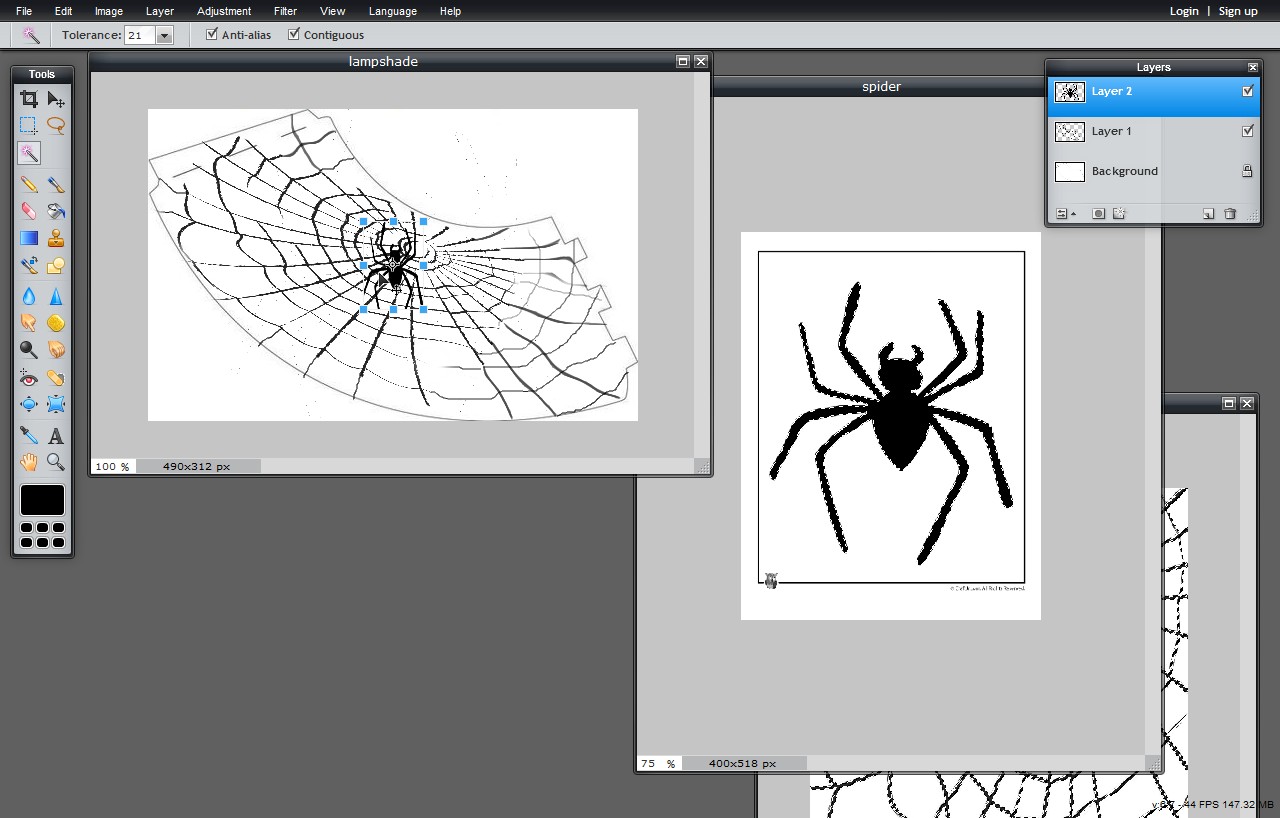This screenshot has height=818, width=1280.
Task: Select the Red Eye Reduction tool
Action: pos(29,378)
